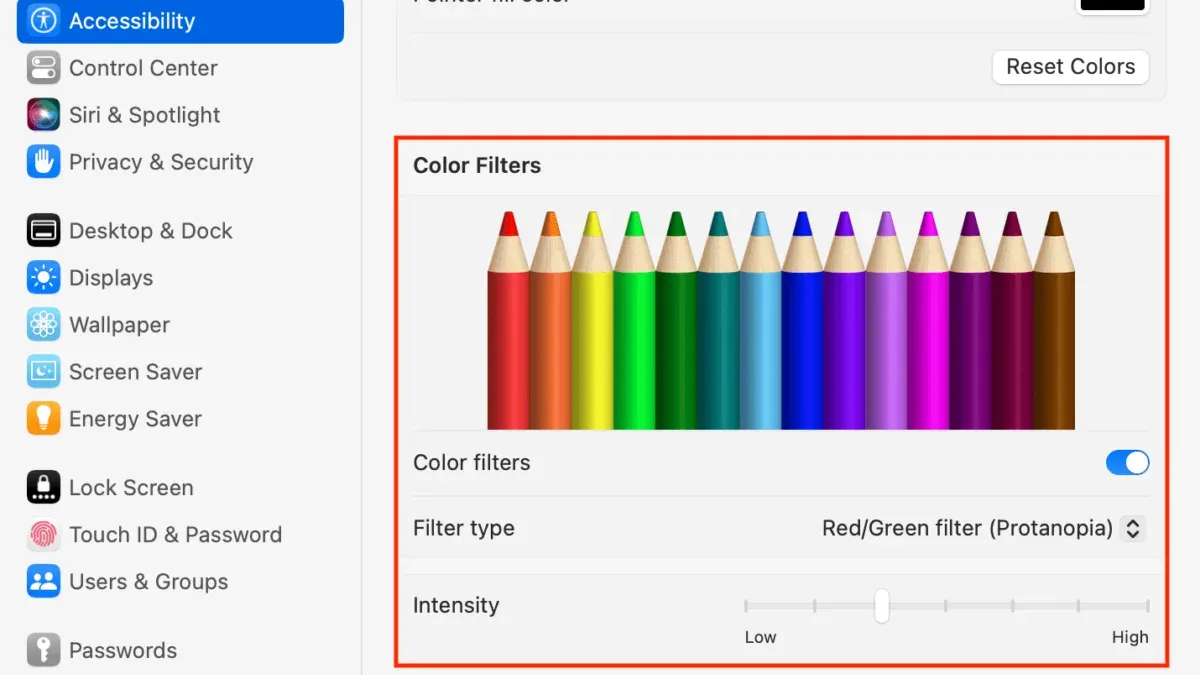Click the Reset Colors button
Image resolution: width=1200 pixels, height=675 pixels.
tap(1071, 67)
